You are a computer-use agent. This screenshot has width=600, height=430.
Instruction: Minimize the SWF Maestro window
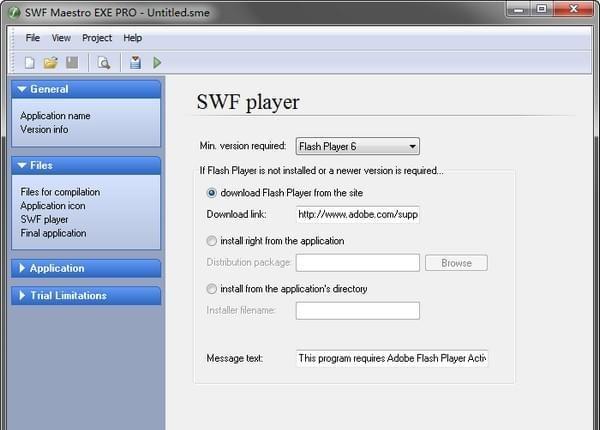coord(518,9)
